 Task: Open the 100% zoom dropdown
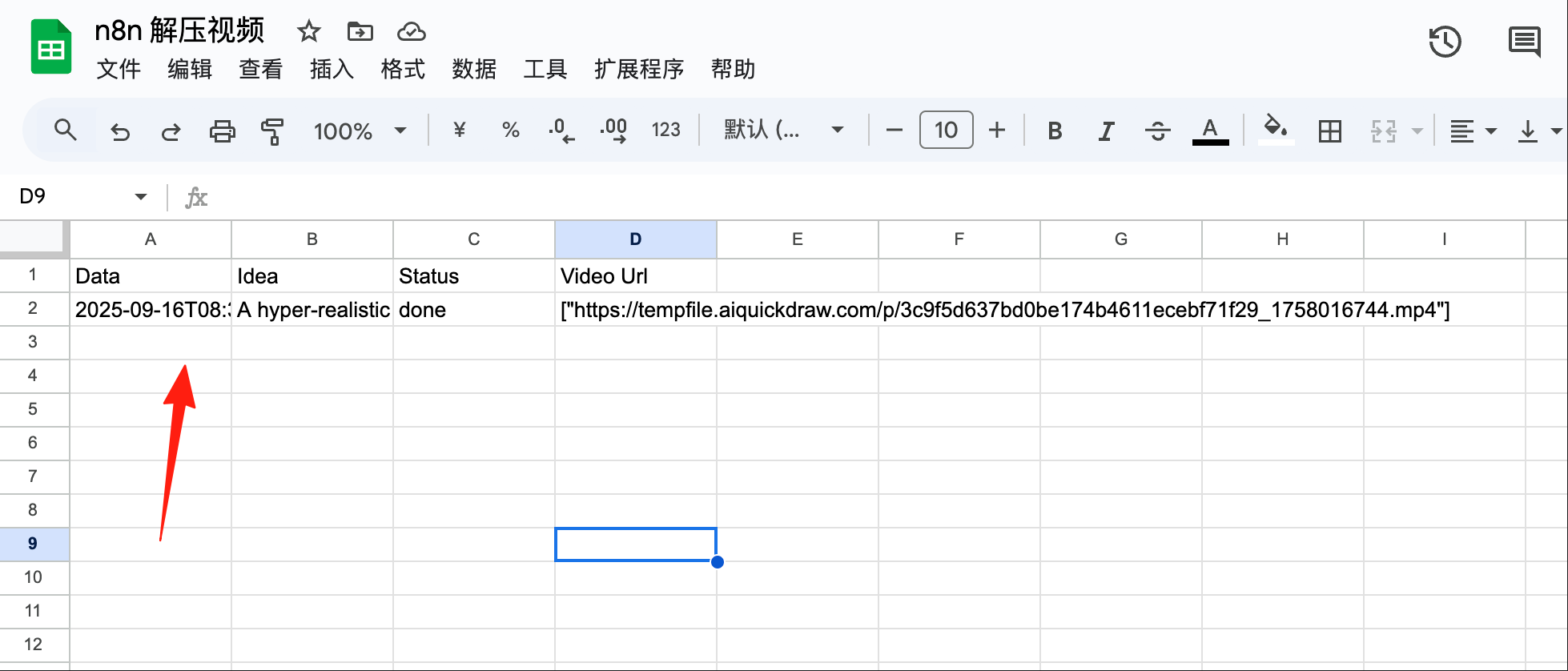coord(360,131)
